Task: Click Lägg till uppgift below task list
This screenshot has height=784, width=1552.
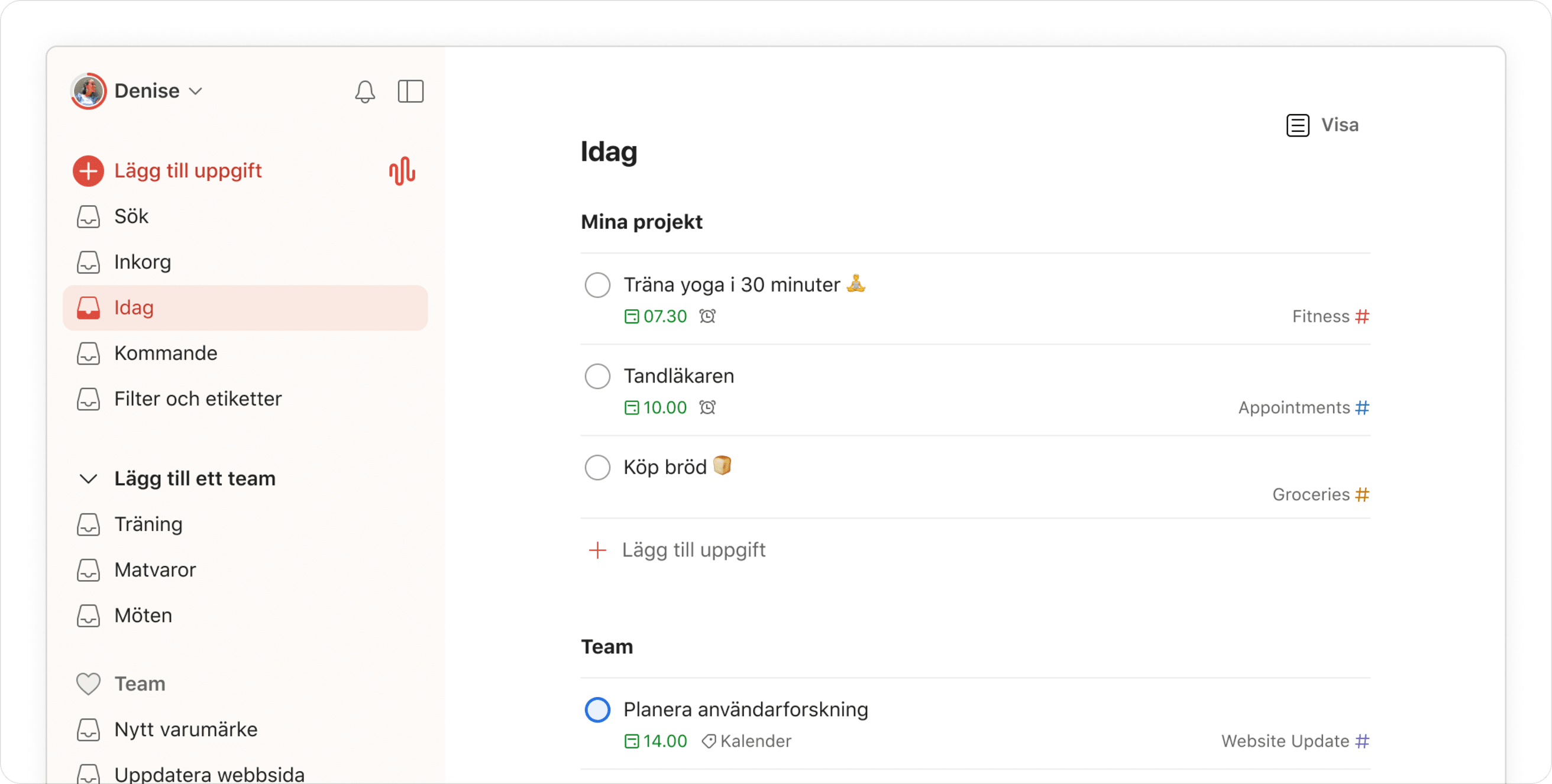Action: (x=693, y=550)
